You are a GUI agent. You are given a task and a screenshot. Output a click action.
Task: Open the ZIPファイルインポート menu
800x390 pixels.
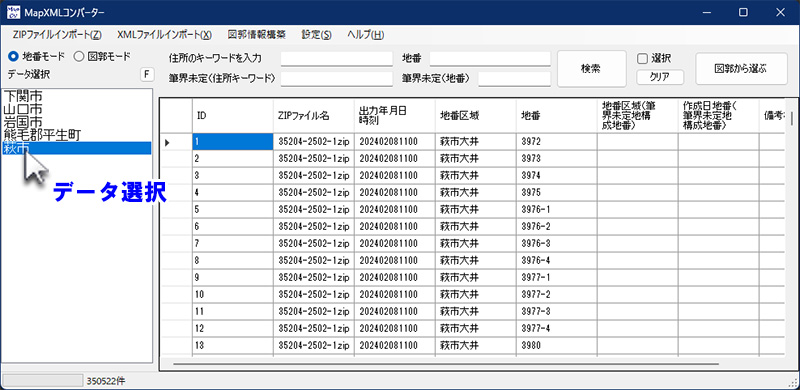[57, 35]
